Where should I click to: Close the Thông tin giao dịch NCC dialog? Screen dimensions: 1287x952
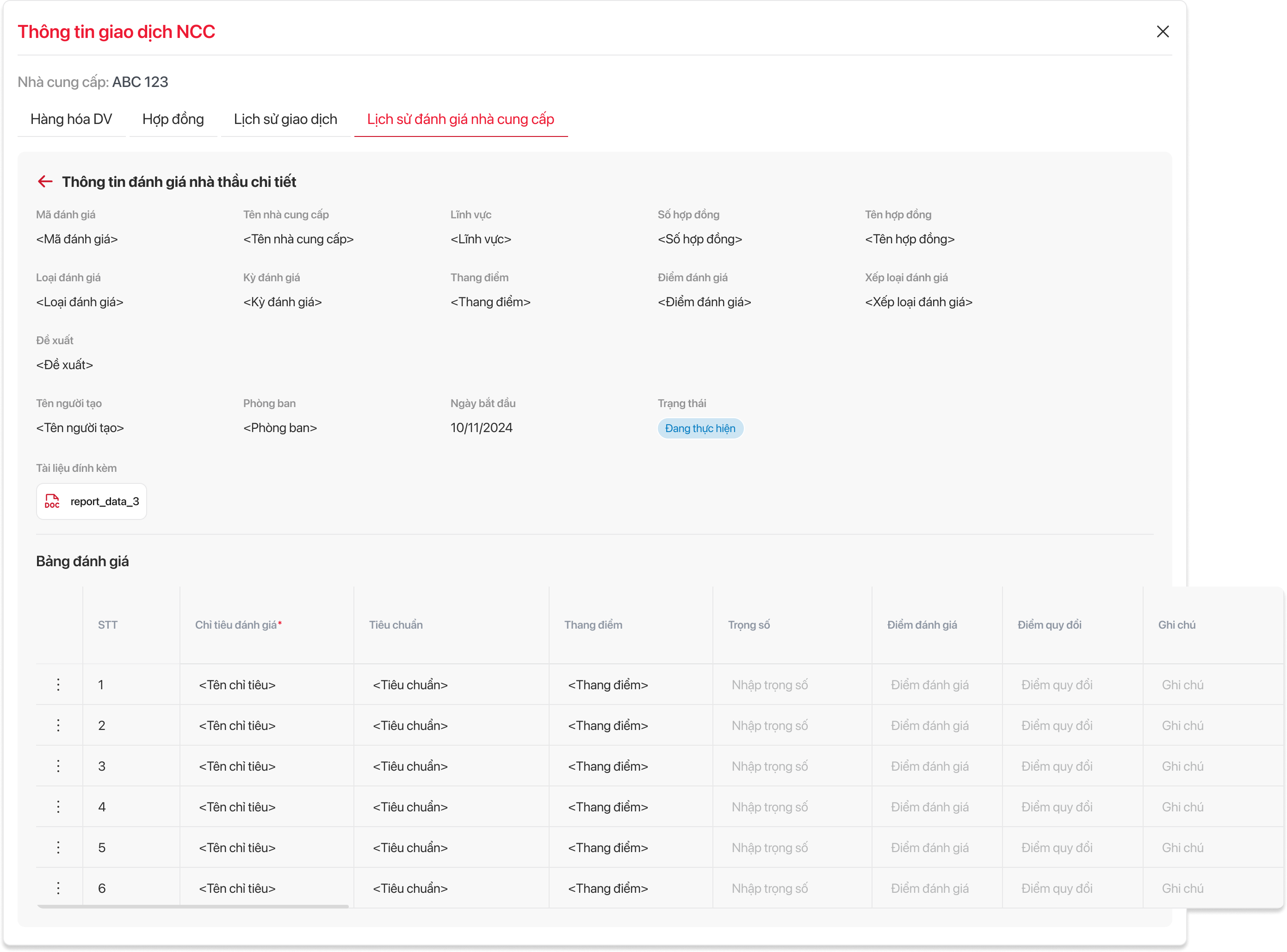(x=1163, y=32)
